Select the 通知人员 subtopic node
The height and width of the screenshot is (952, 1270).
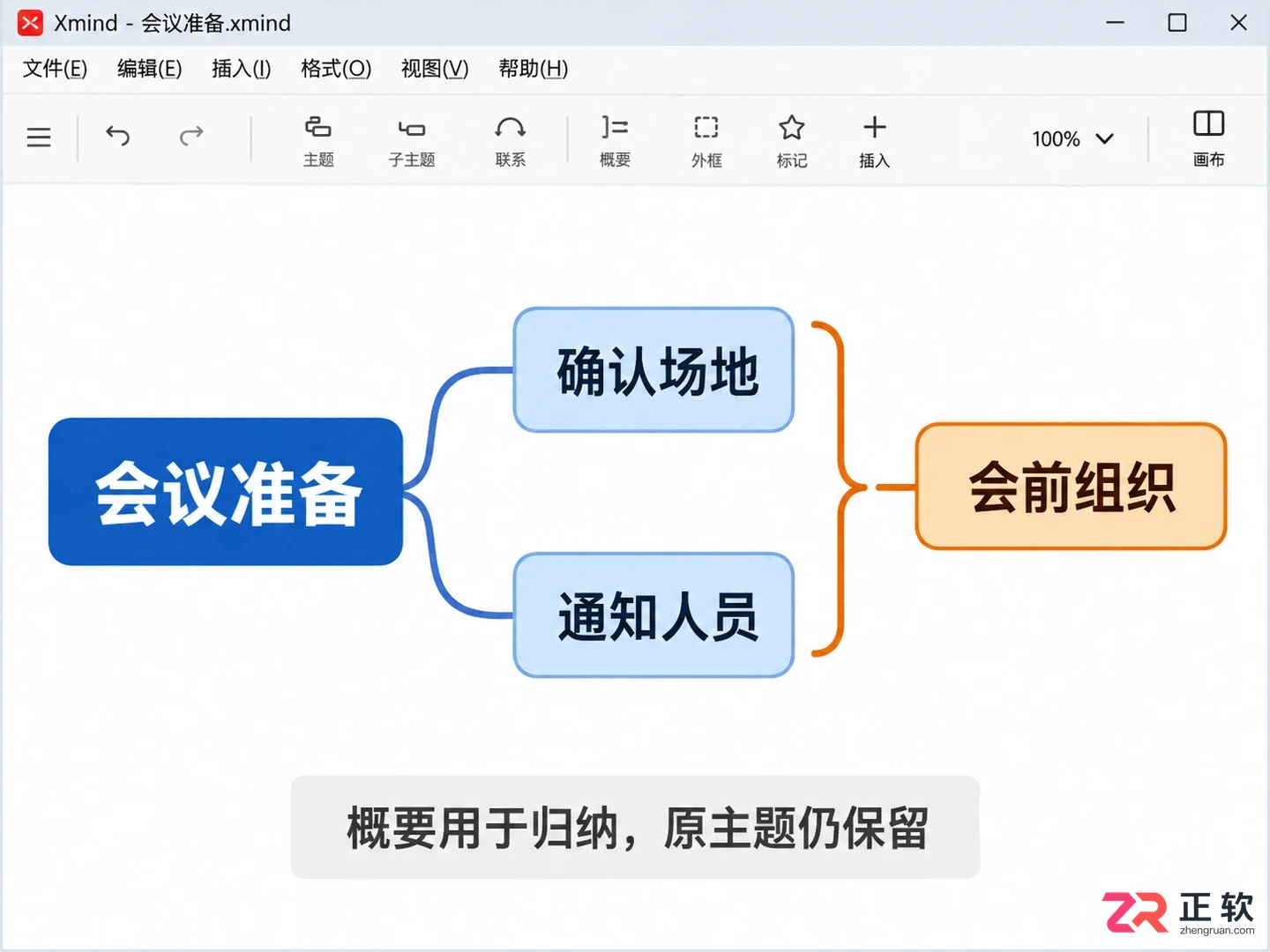(654, 615)
